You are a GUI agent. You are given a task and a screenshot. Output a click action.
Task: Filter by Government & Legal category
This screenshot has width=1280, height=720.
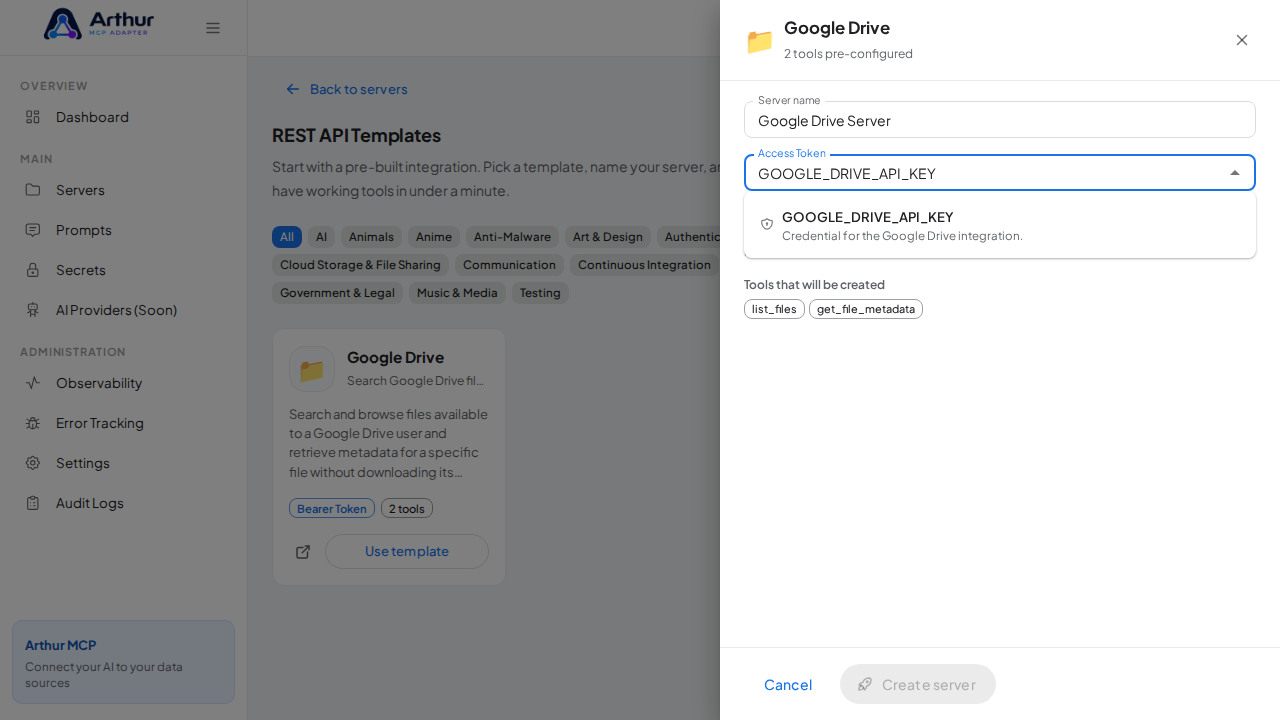coord(337,293)
